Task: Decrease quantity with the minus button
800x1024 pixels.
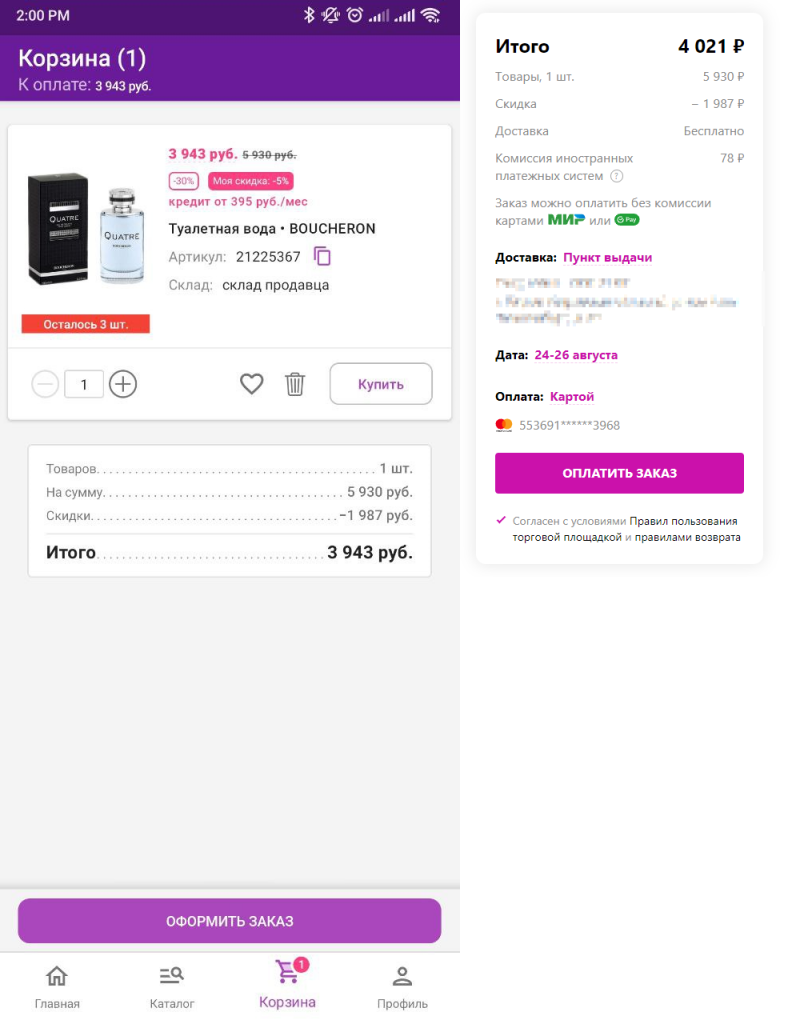Action: pyautogui.click(x=45, y=384)
